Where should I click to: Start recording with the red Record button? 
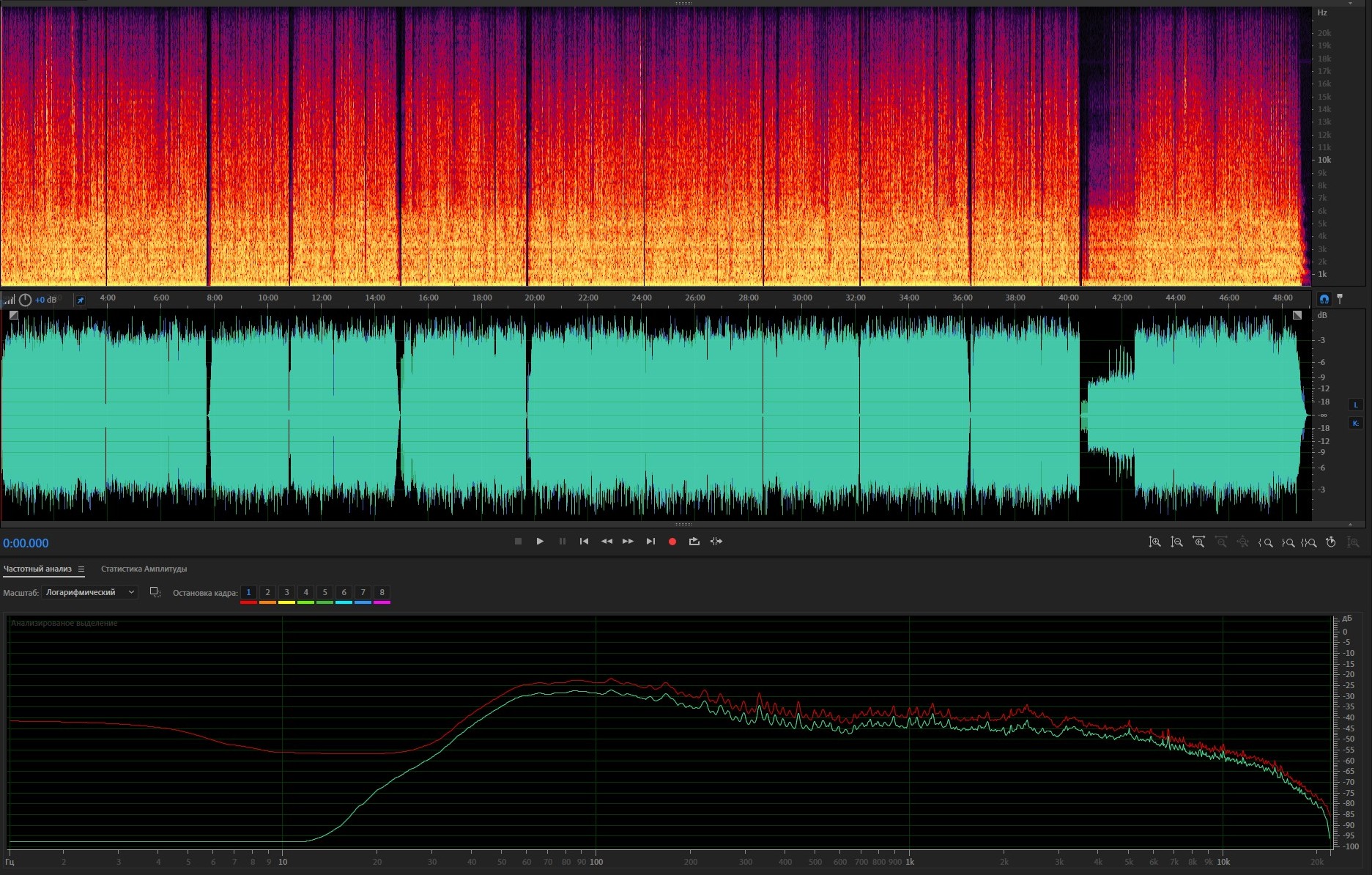point(672,542)
